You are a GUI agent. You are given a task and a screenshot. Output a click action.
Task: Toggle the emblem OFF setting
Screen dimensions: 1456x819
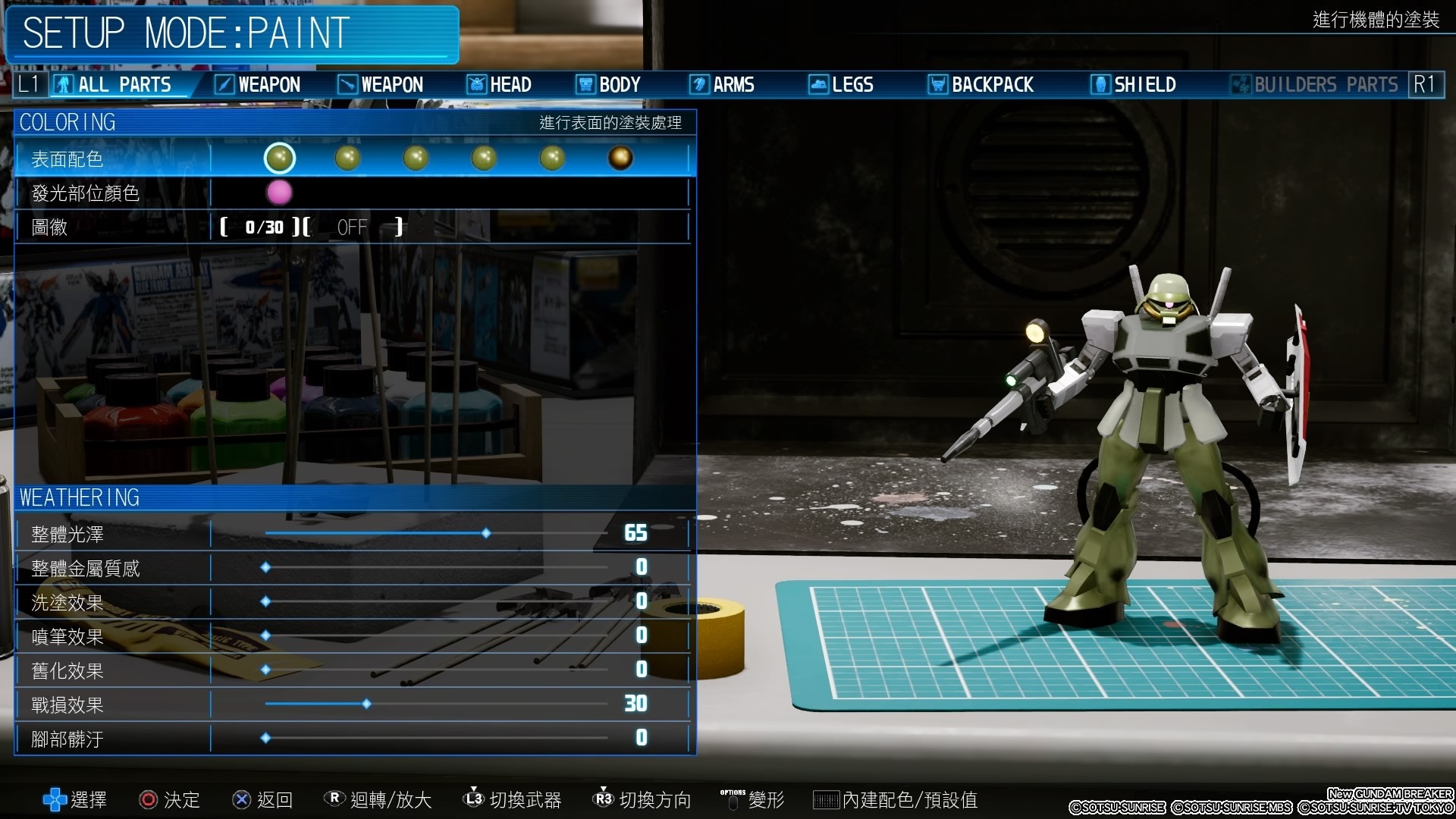(x=353, y=227)
